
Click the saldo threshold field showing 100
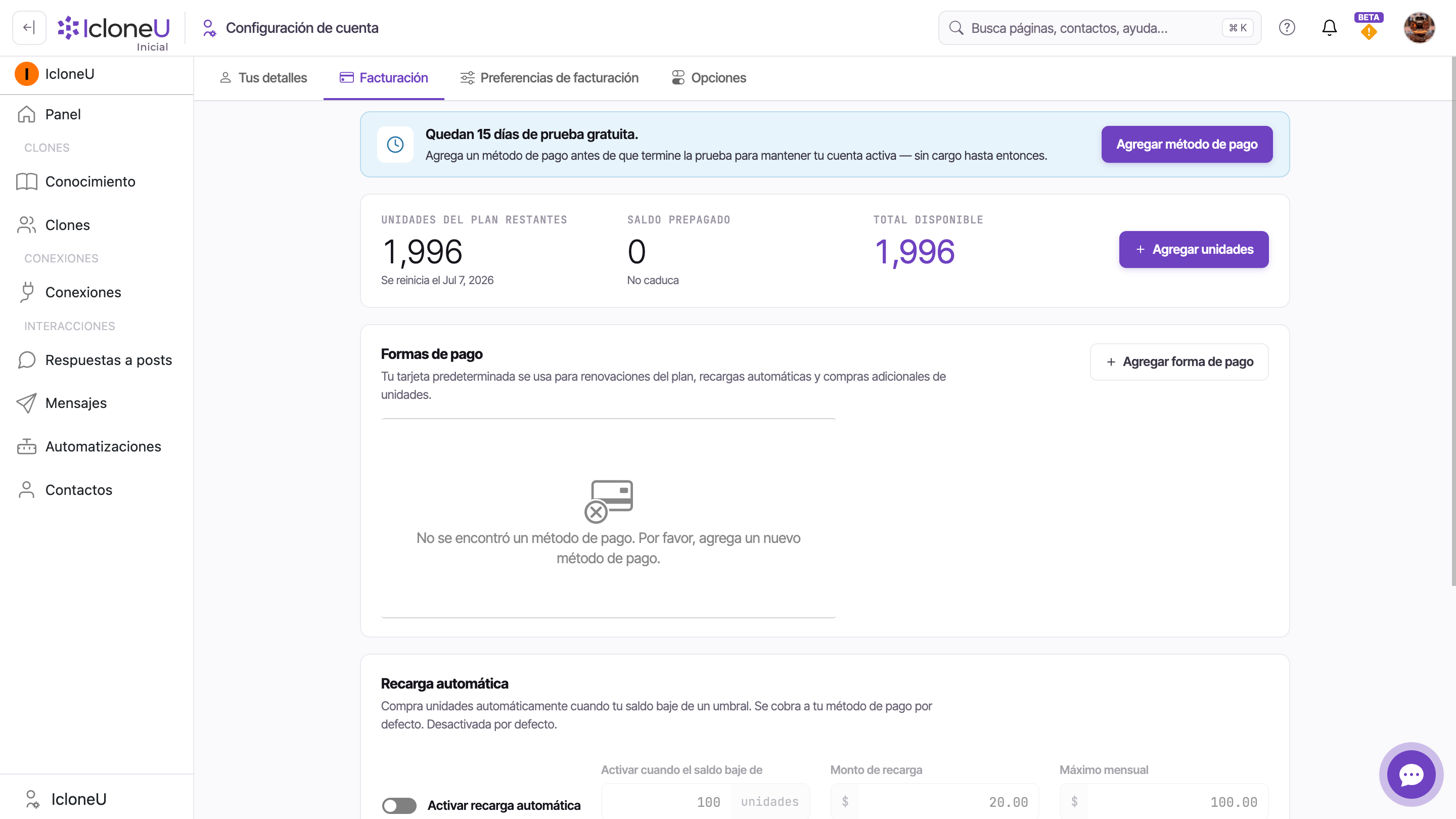(667, 801)
